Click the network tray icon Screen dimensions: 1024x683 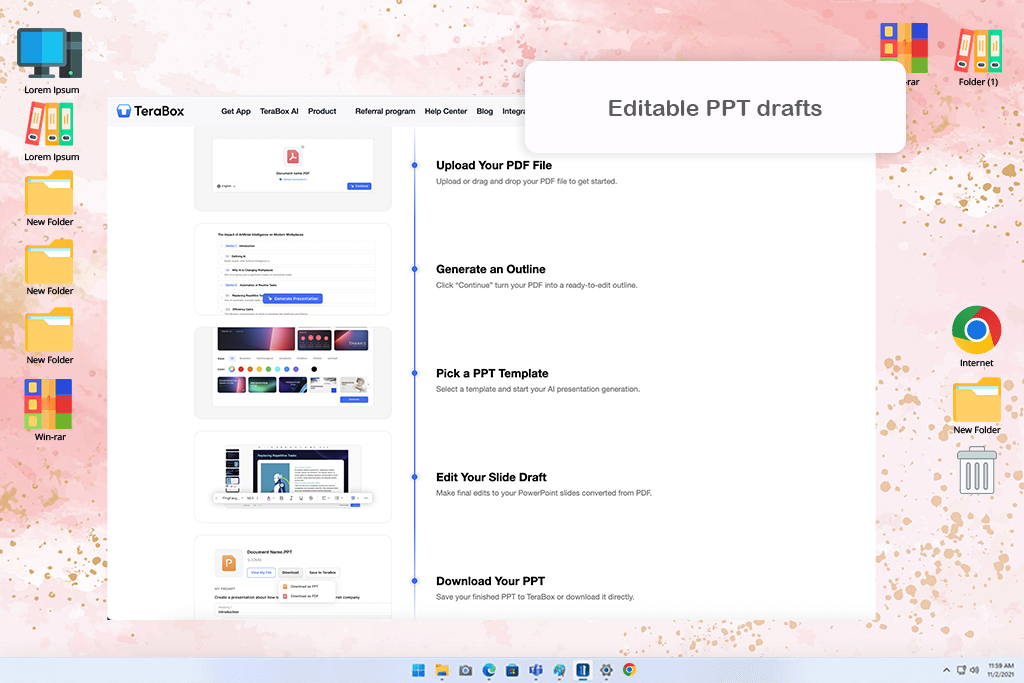click(961, 670)
